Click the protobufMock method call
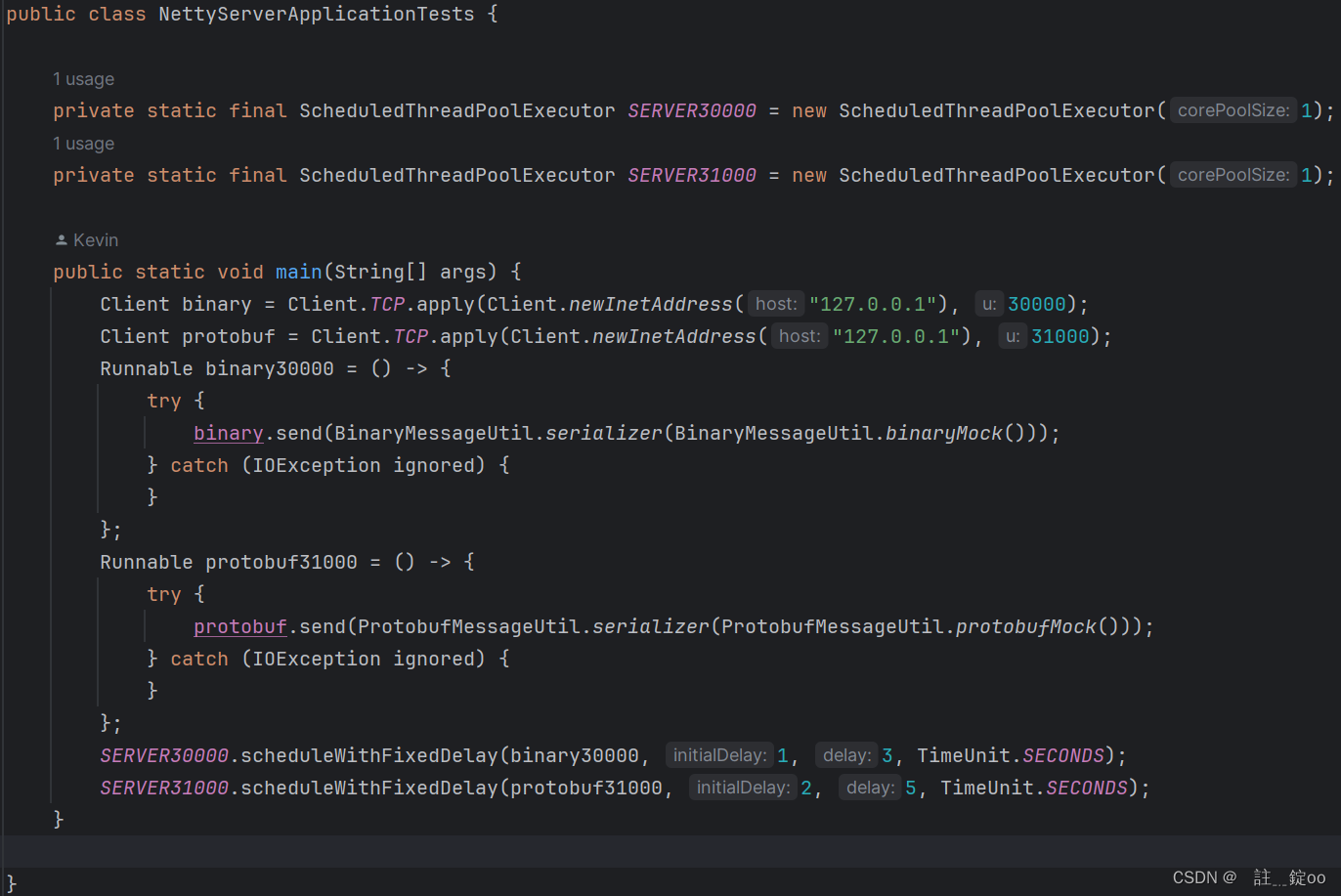1341x896 pixels. [x=1026, y=626]
